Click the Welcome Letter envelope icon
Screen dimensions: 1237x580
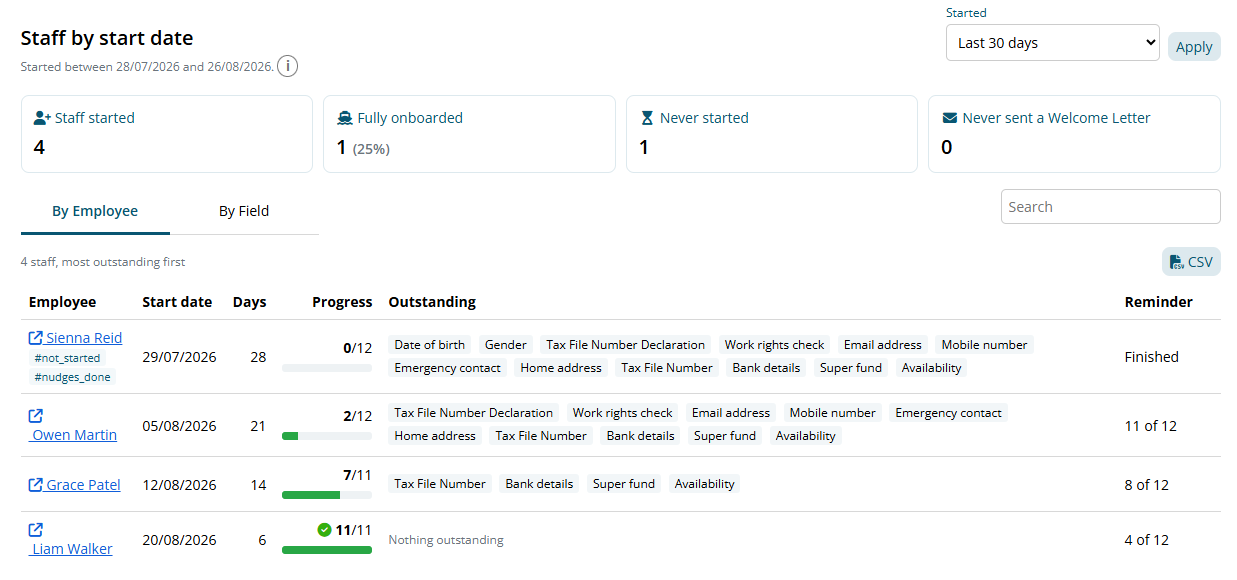[950, 118]
